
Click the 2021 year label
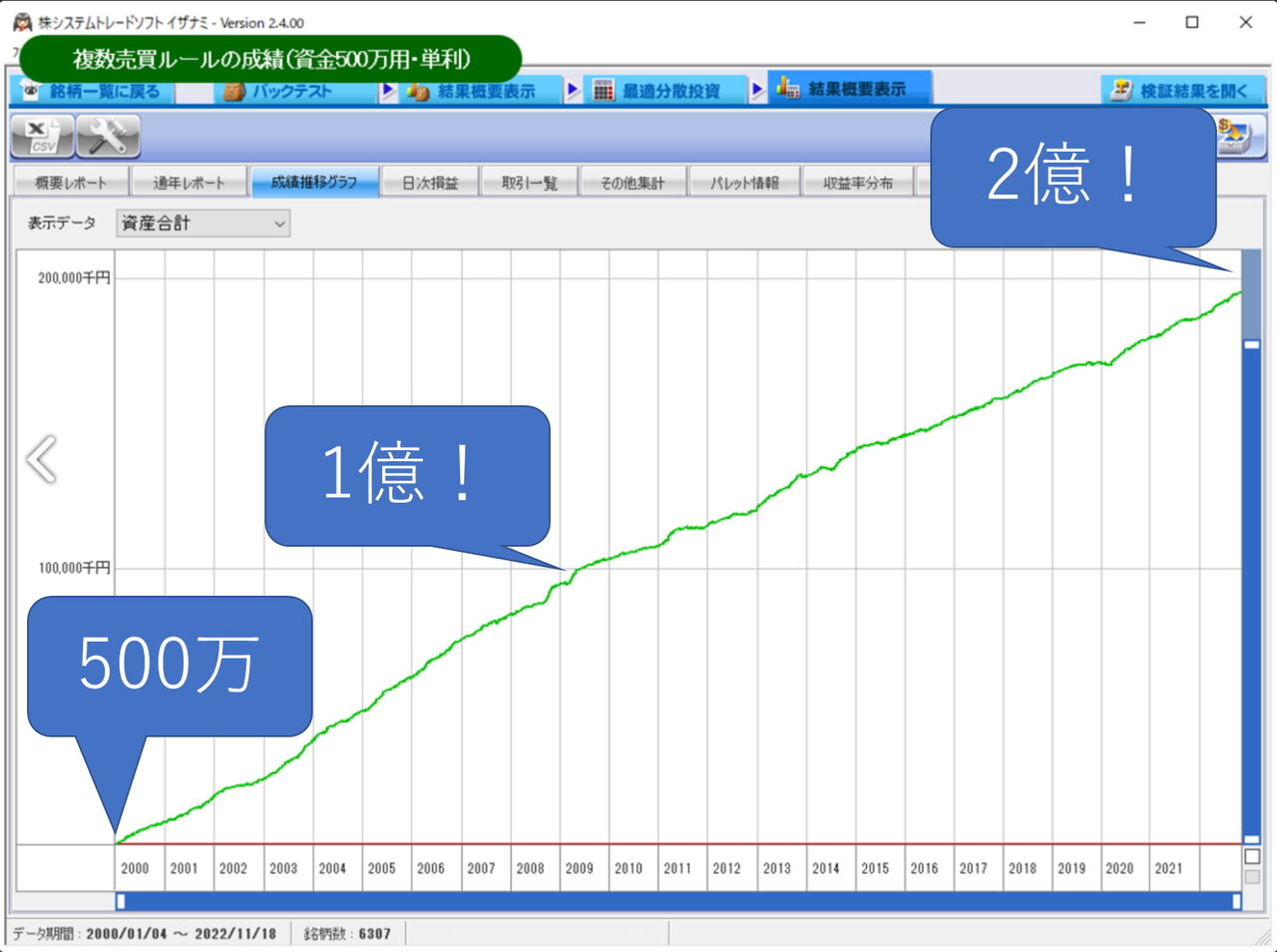click(x=1168, y=868)
